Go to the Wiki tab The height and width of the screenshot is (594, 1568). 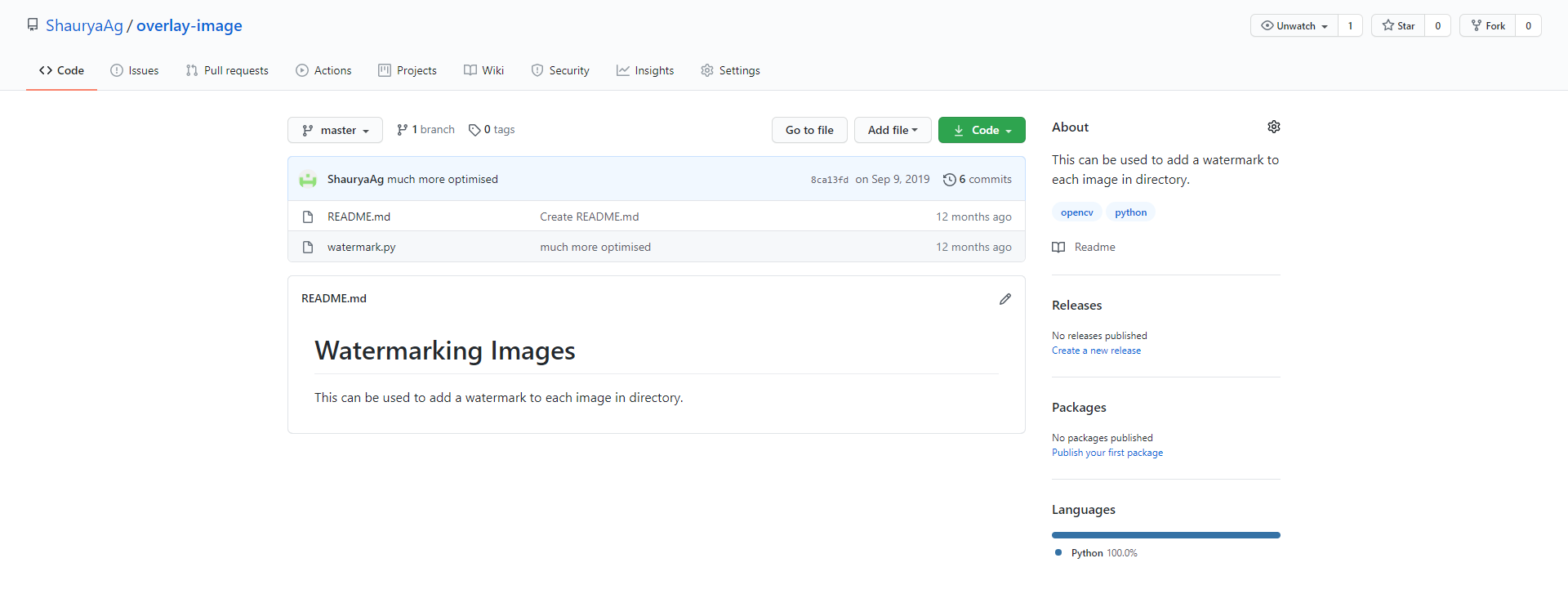(484, 70)
